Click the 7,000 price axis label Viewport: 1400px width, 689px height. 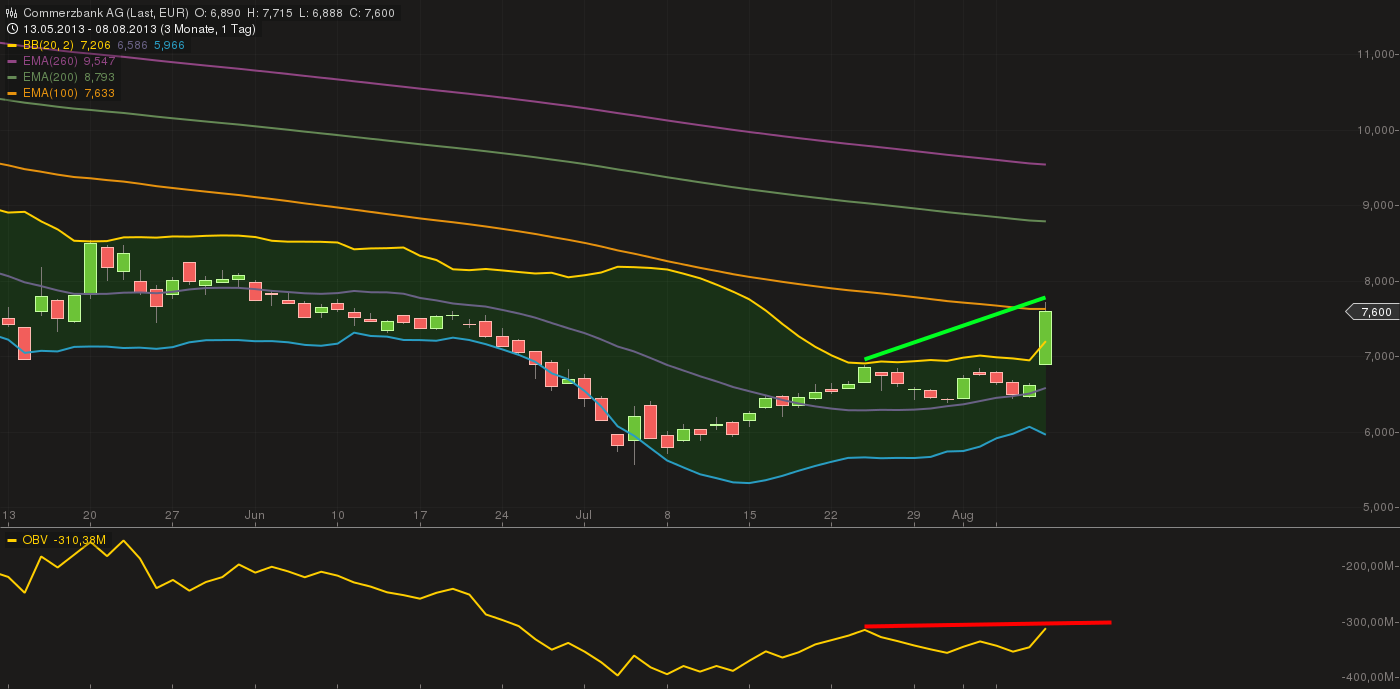click(x=1381, y=356)
